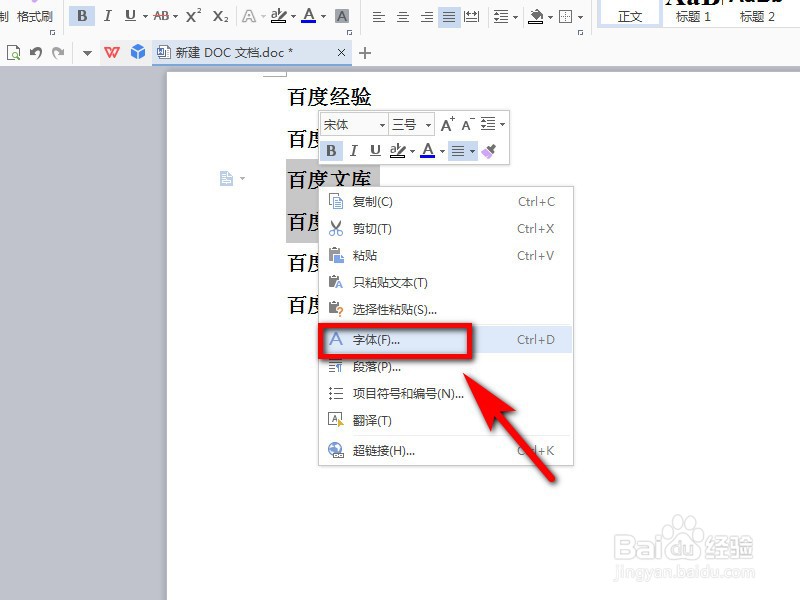This screenshot has width=800, height=600.
Task: Toggle Underline in mini toolbar
Action: click(376, 151)
